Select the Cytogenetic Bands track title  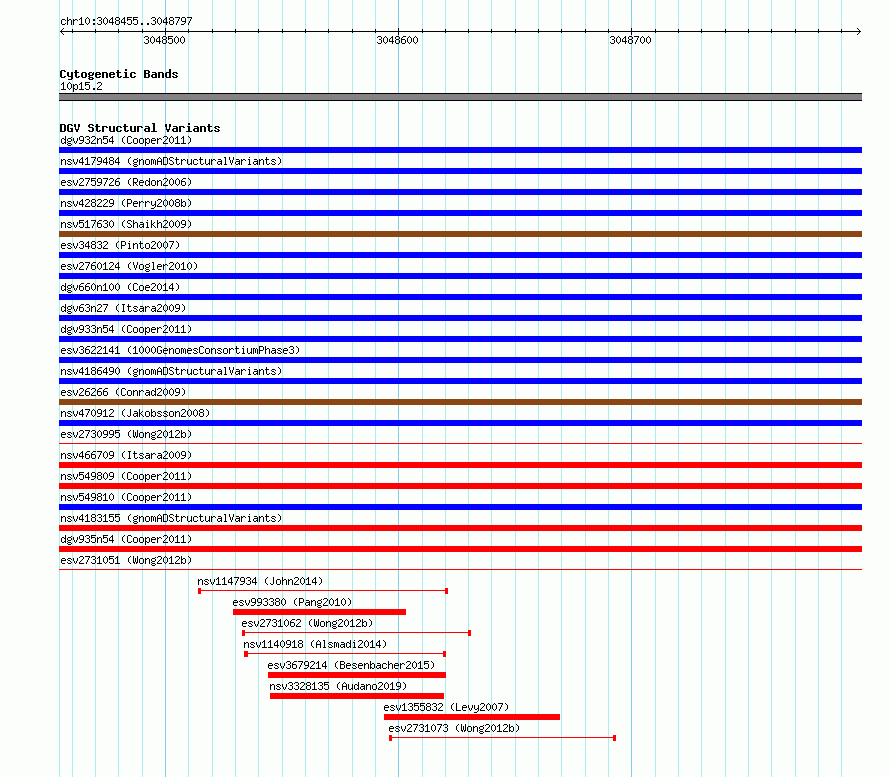click(x=119, y=74)
